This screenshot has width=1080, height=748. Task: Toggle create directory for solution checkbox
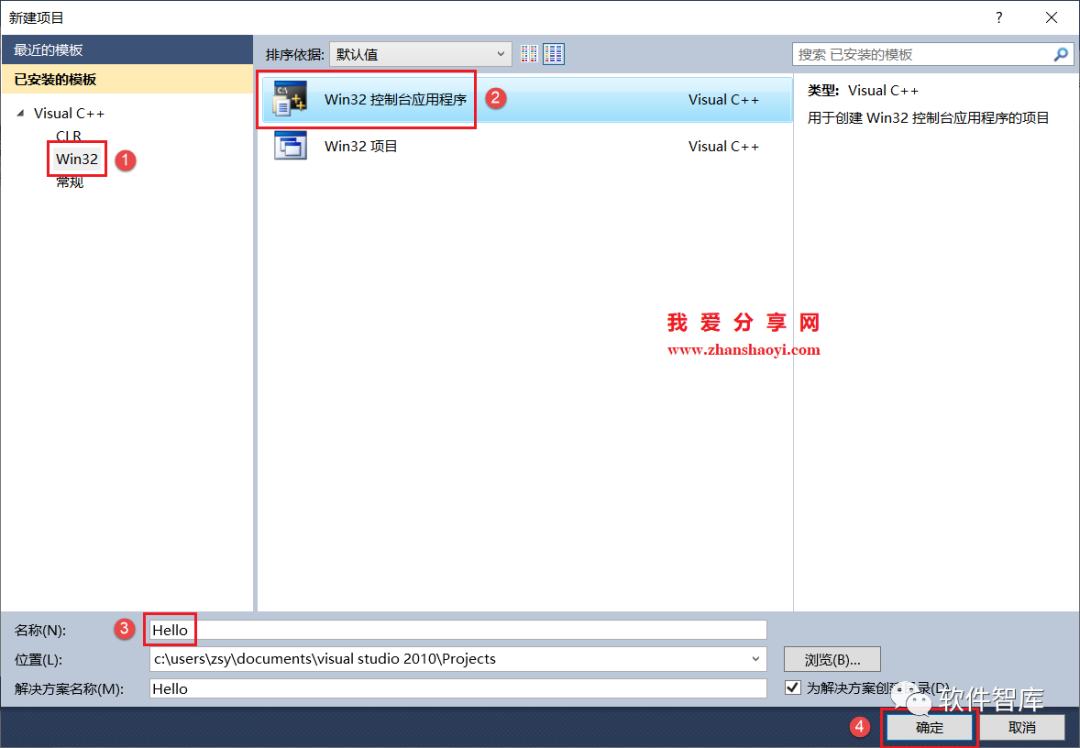pos(793,687)
